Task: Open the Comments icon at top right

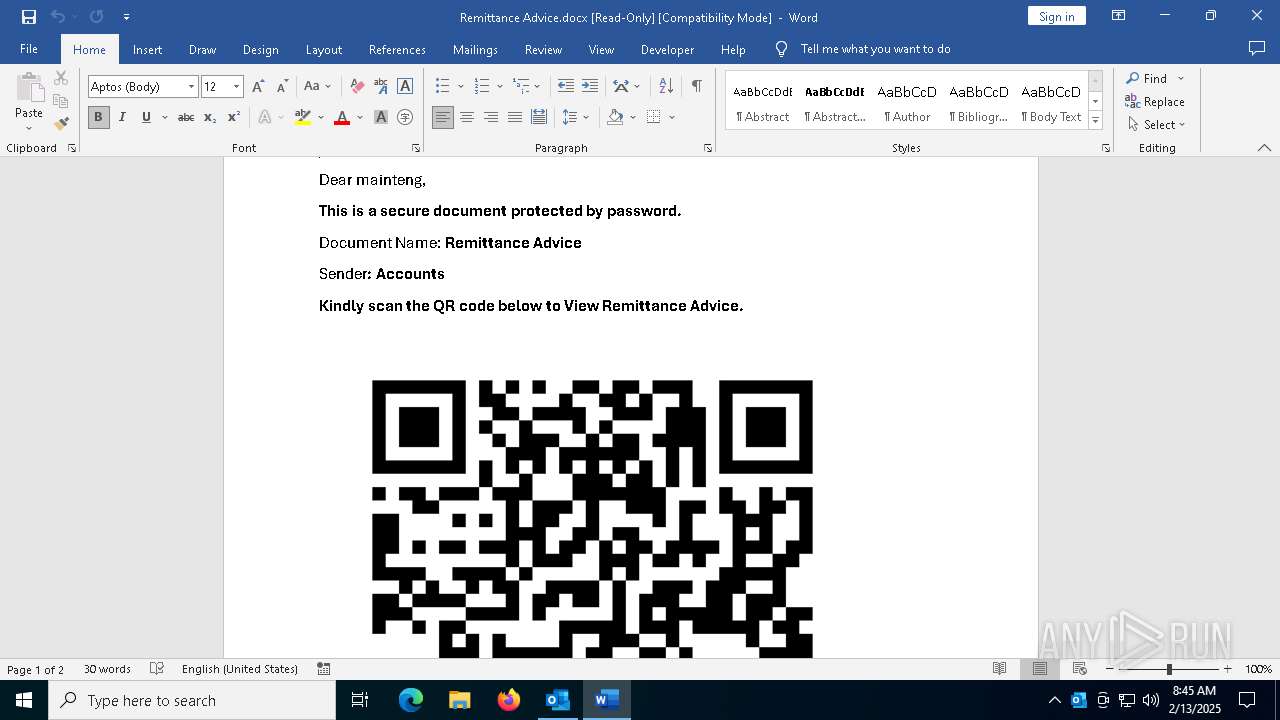Action: 1257,49
